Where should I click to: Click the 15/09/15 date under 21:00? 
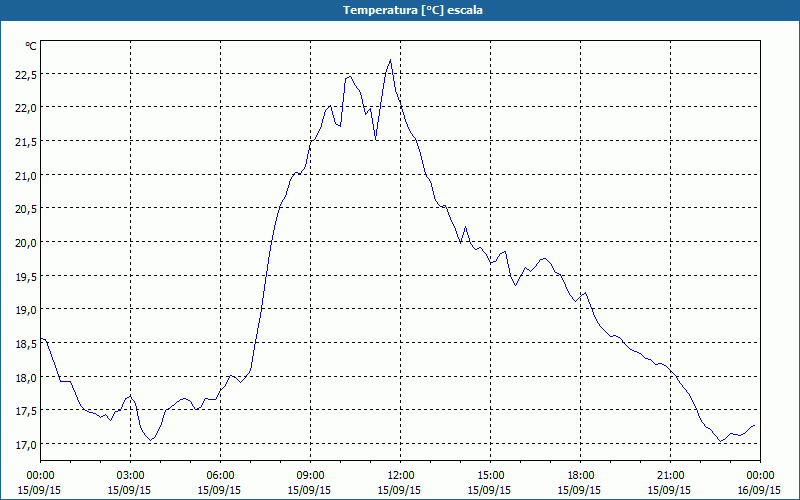[x=669, y=490]
